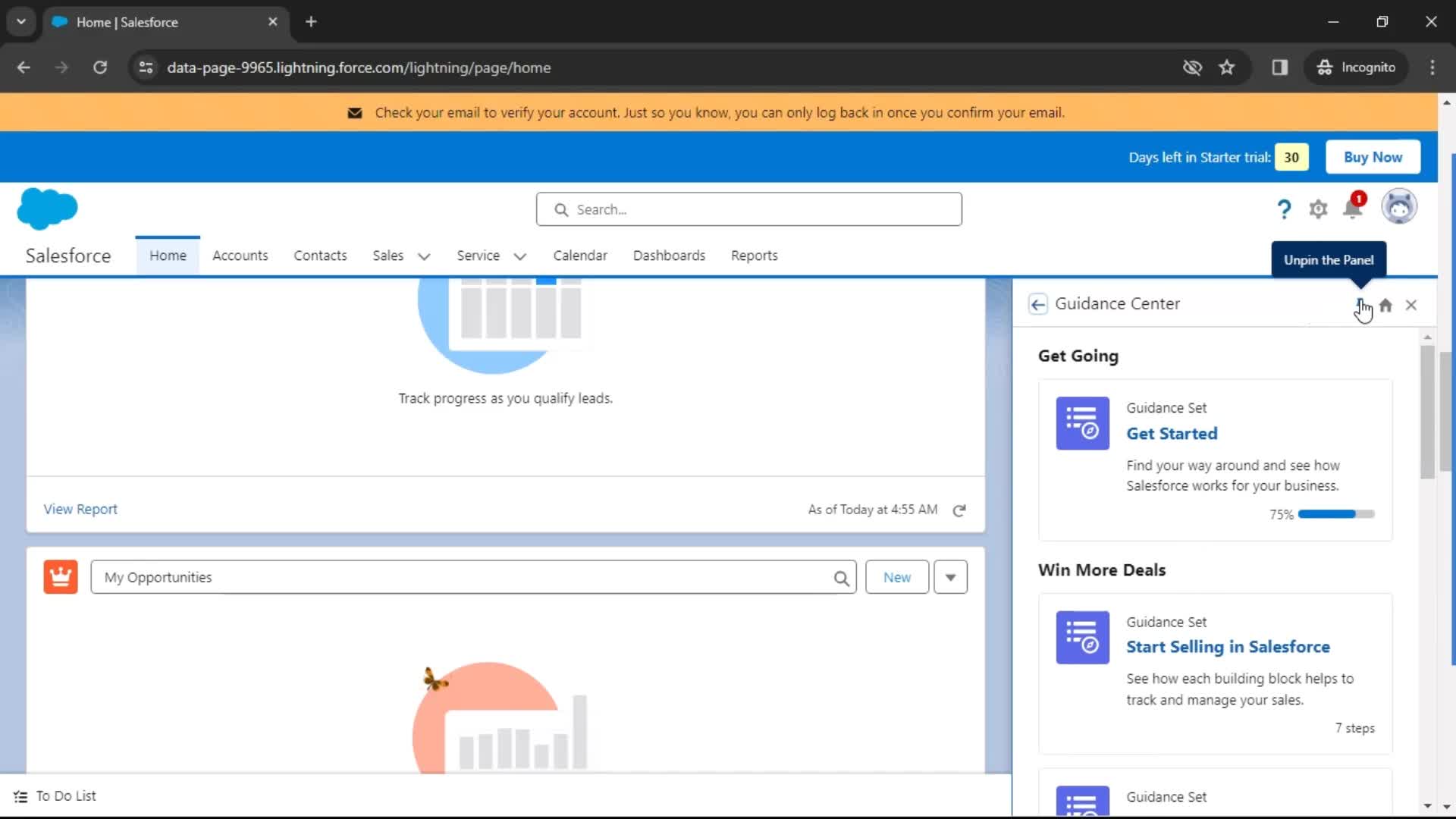Image resolution: width=1456 pixels, height=819 pixels.
Task: Click the Guidance Center back arrow
Action: [1038, 304]
